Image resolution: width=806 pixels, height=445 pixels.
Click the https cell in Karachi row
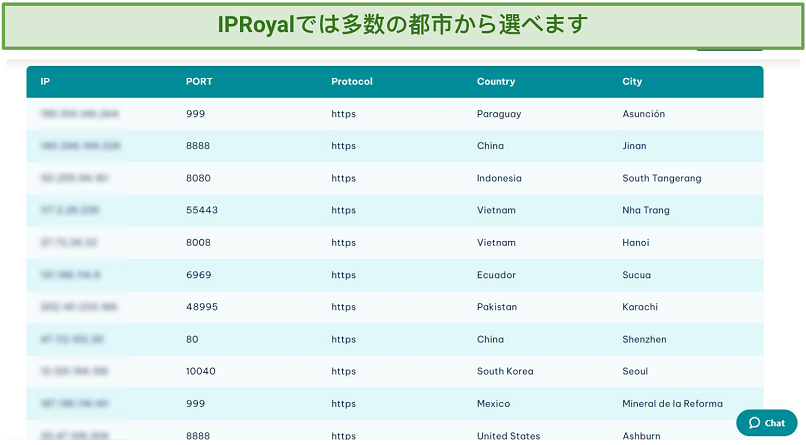coord(343,306)
